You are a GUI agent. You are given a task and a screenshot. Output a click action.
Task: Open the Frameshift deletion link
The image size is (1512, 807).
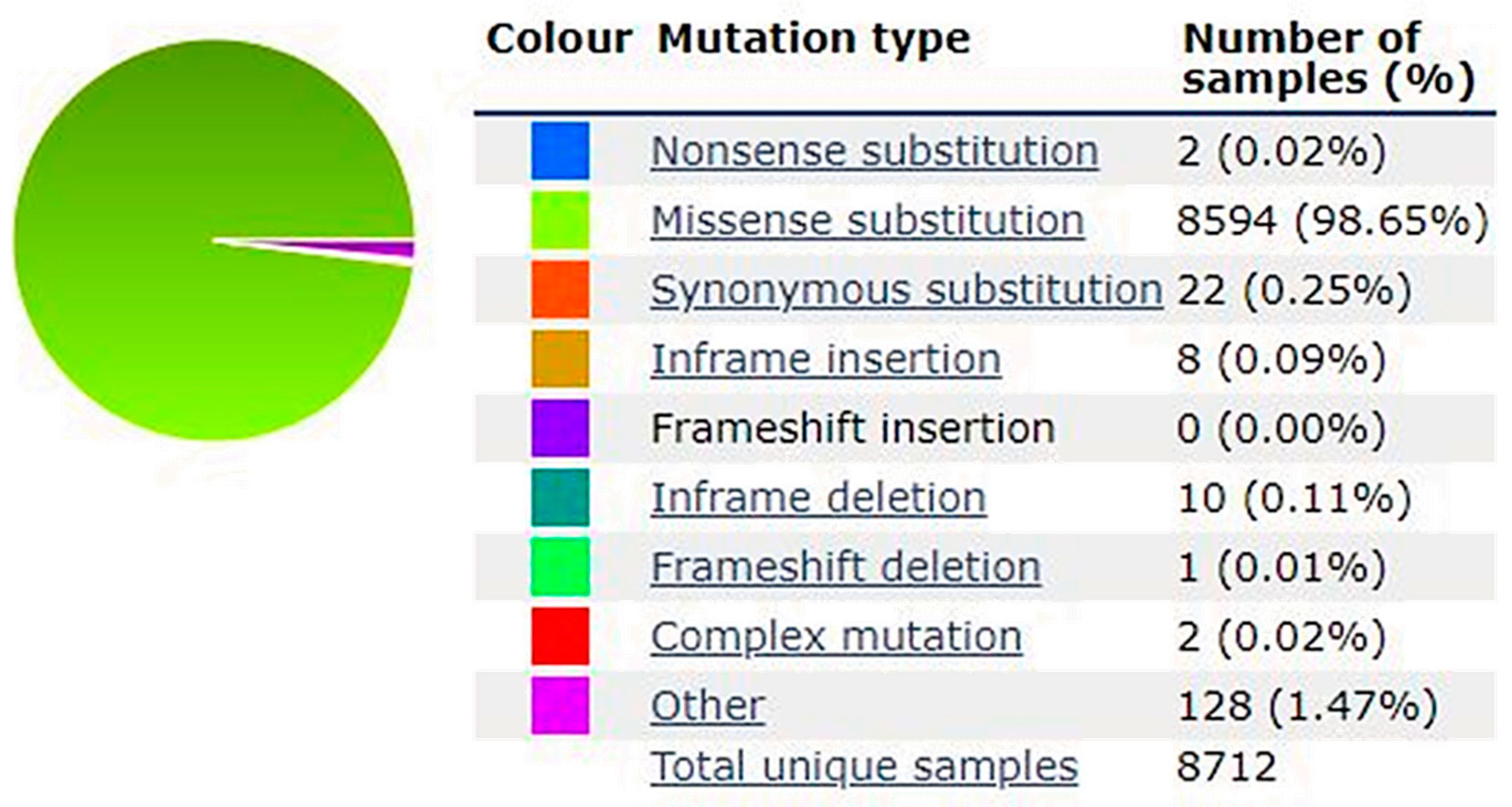tap(846, 567)
